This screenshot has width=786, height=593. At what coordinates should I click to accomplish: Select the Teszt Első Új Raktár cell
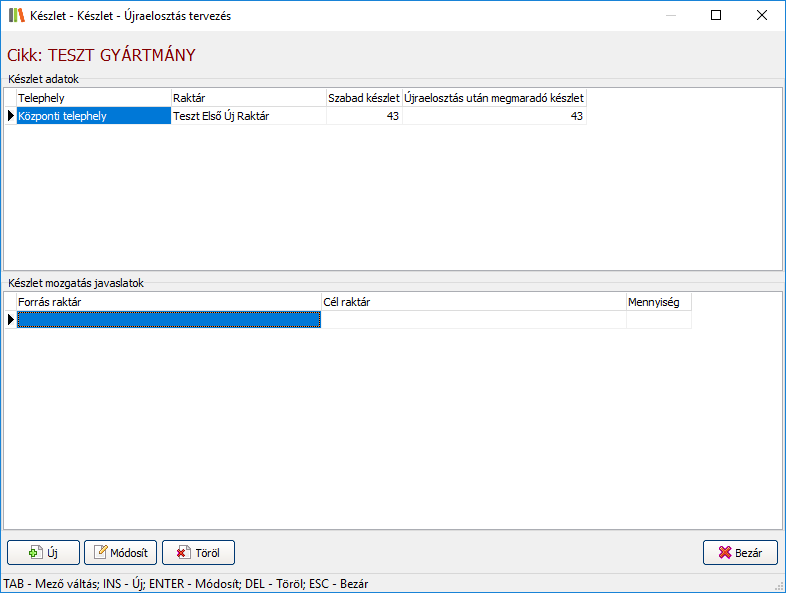click(248, 116)
